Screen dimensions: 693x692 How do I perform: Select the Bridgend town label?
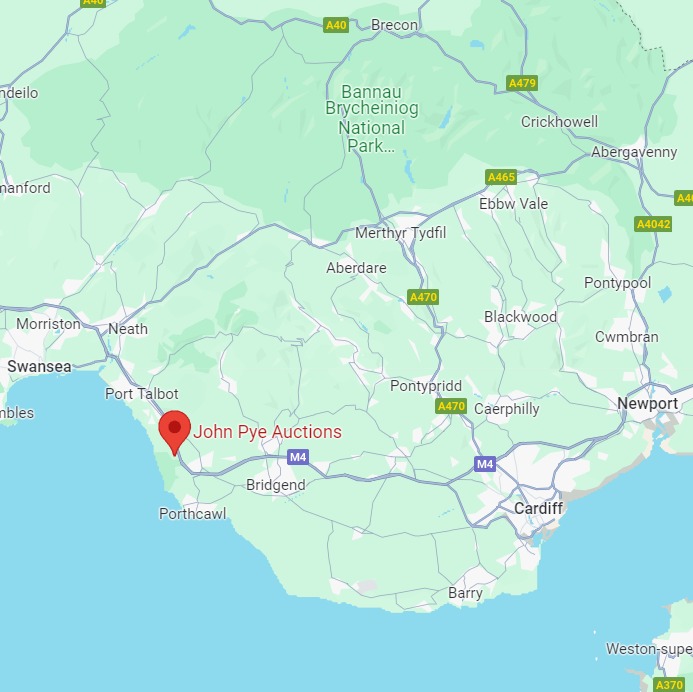point(276,485)
